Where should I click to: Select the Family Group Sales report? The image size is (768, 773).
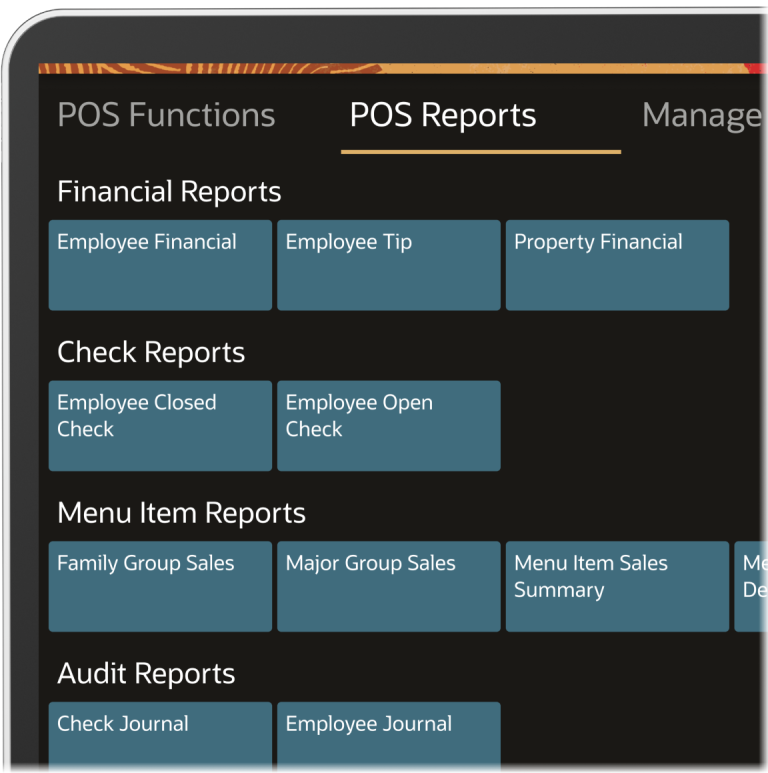coord(160,586)
